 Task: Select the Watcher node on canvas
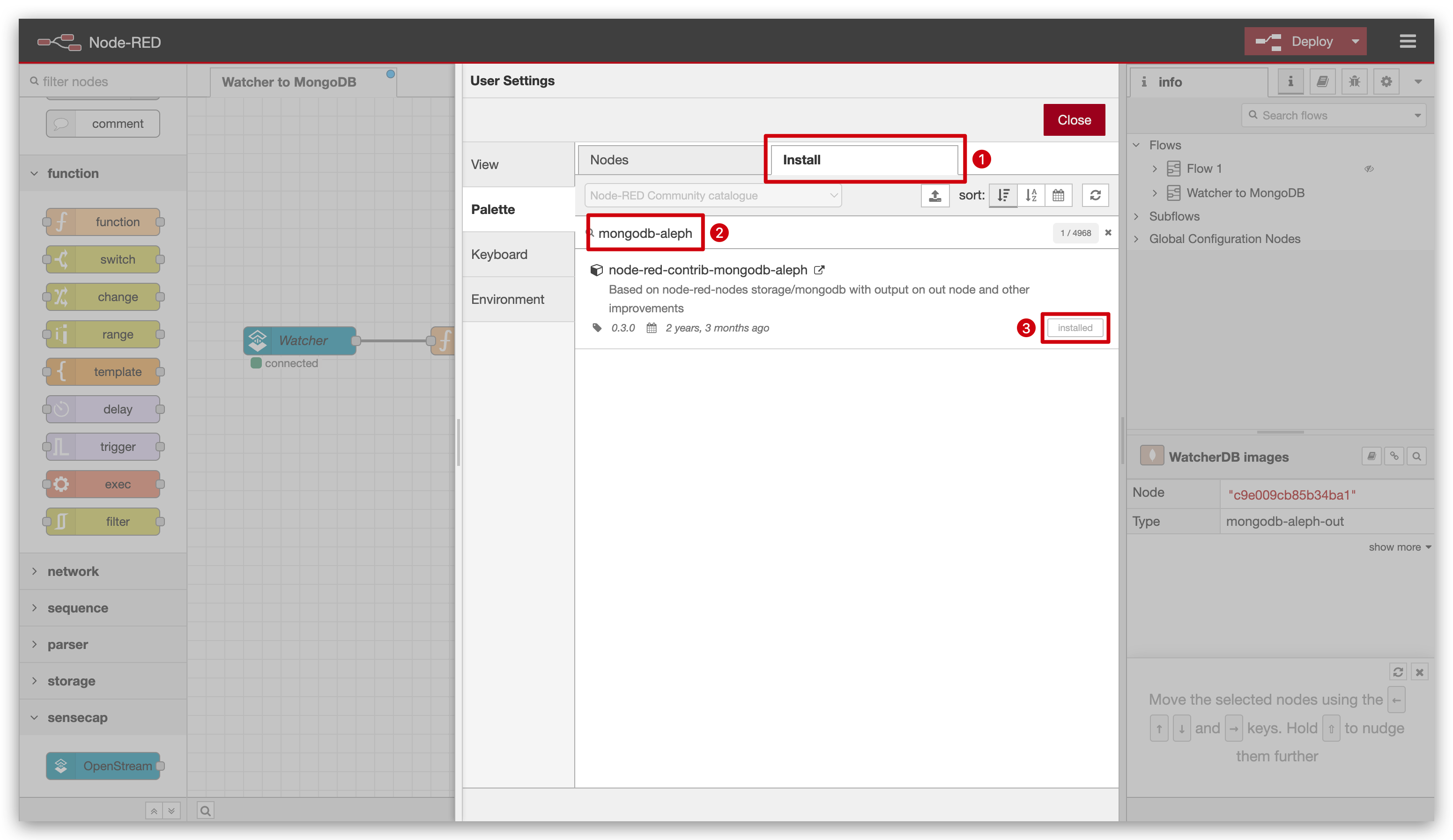point(300,340)
